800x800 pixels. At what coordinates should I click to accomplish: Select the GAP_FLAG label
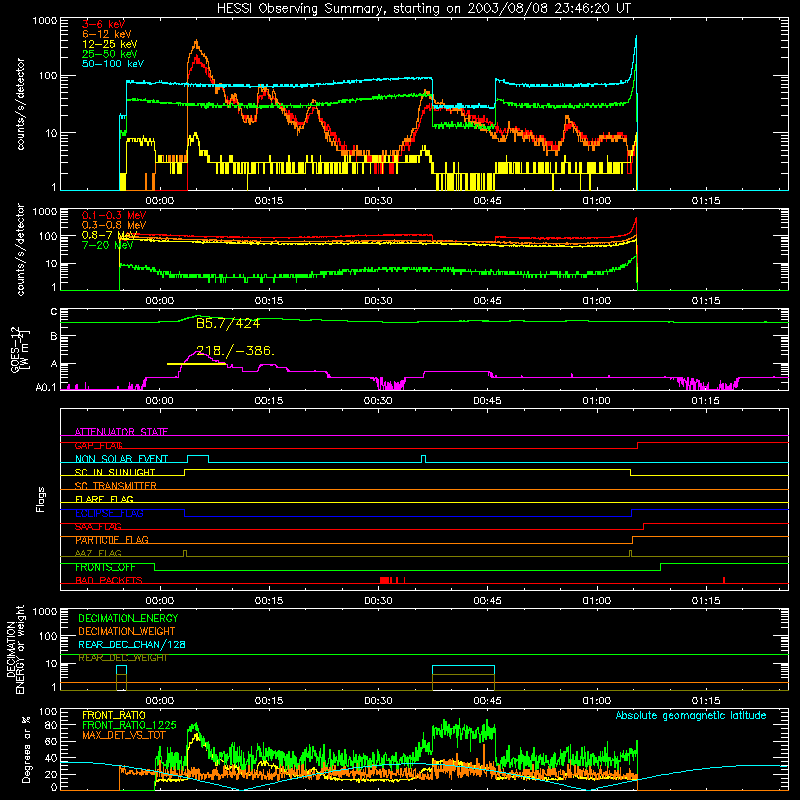click(98, 445)
